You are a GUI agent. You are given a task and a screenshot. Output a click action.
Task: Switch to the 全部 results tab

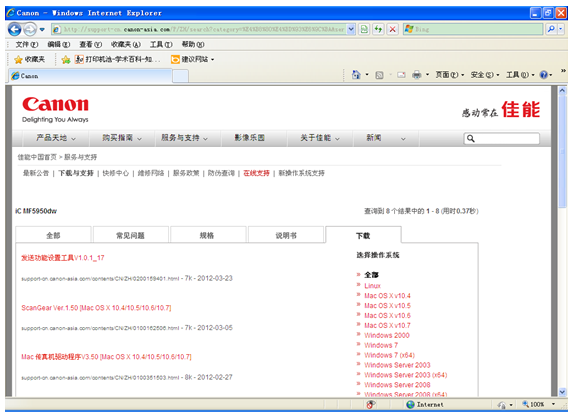pos(53,235)
